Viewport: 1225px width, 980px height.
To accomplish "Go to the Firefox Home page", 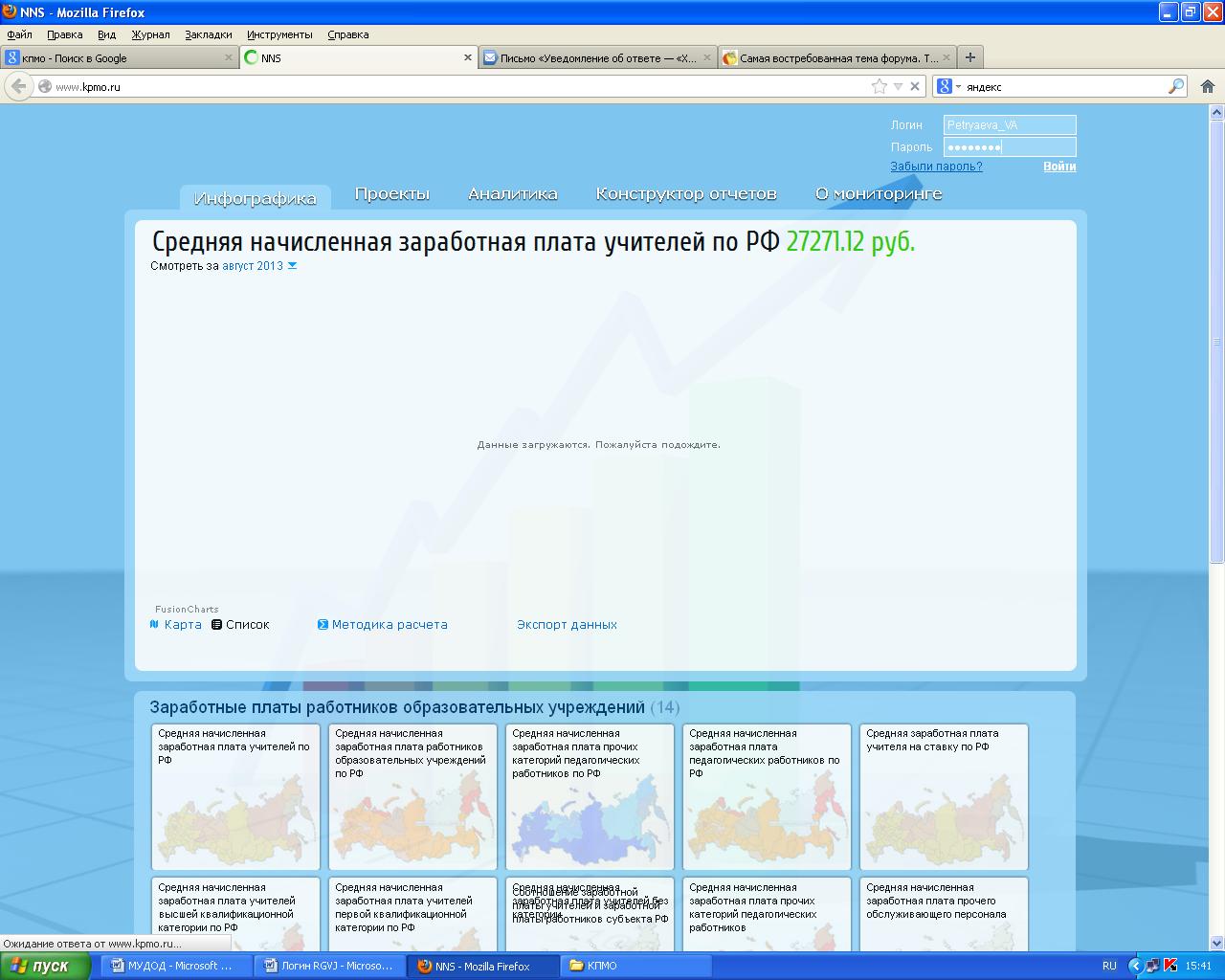I will [1208, 86].
